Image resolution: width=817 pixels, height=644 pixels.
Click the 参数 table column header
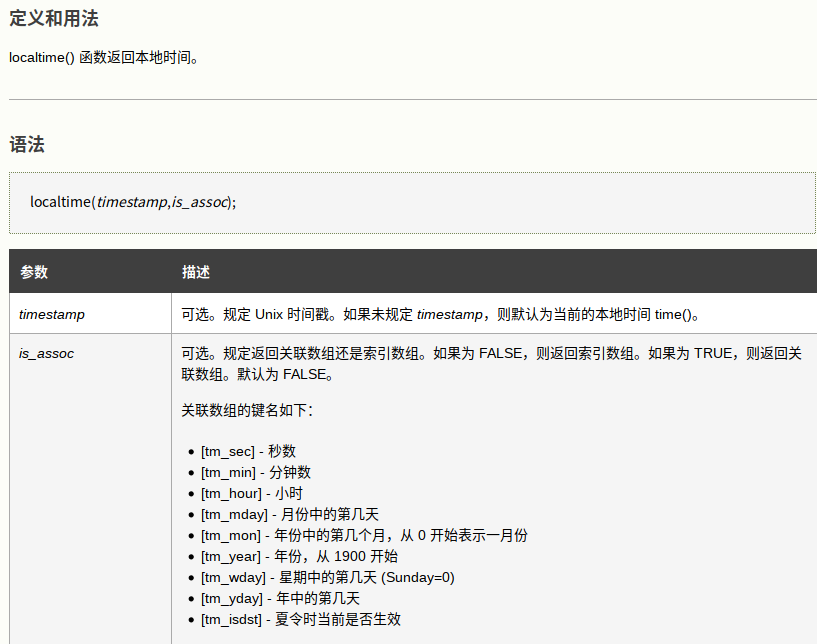pos(34,272)
